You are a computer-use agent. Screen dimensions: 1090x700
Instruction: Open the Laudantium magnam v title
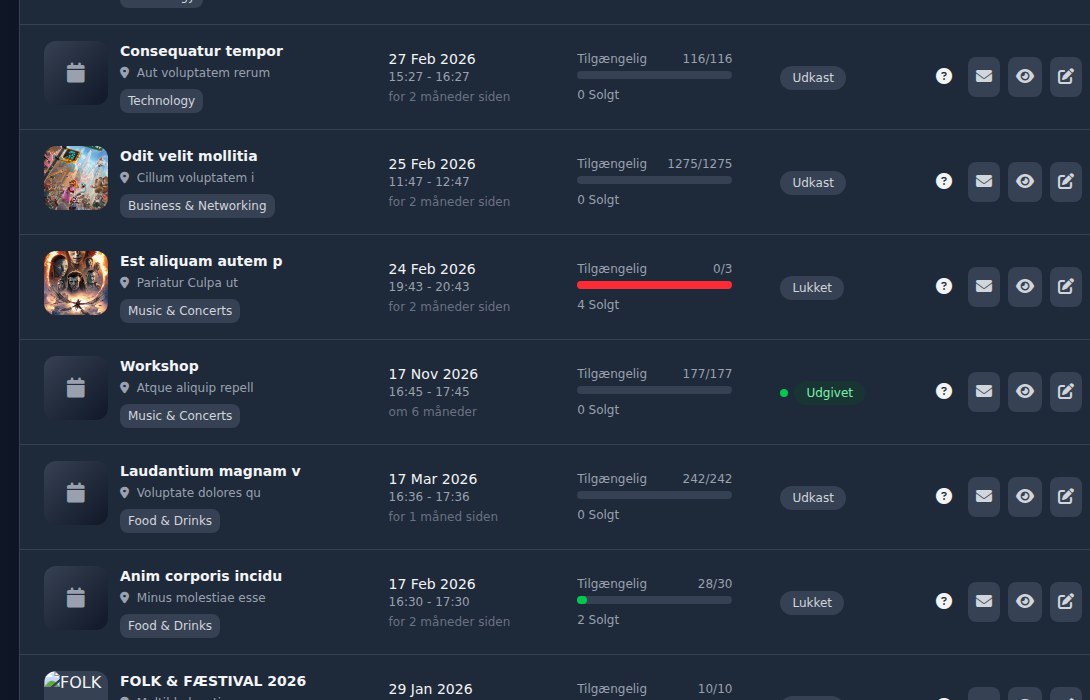point(210,471)
